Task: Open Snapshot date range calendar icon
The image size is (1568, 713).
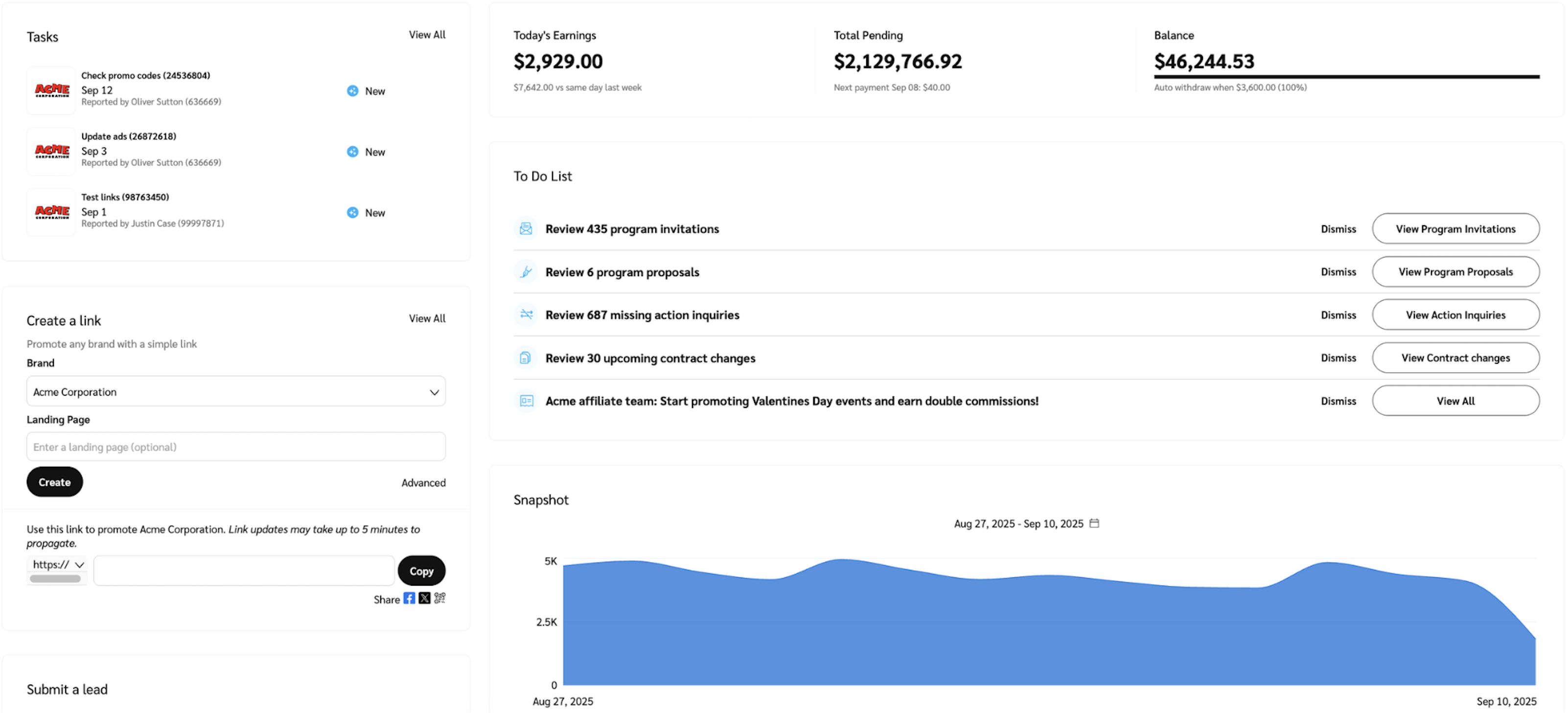Action: click(1094, 523)
